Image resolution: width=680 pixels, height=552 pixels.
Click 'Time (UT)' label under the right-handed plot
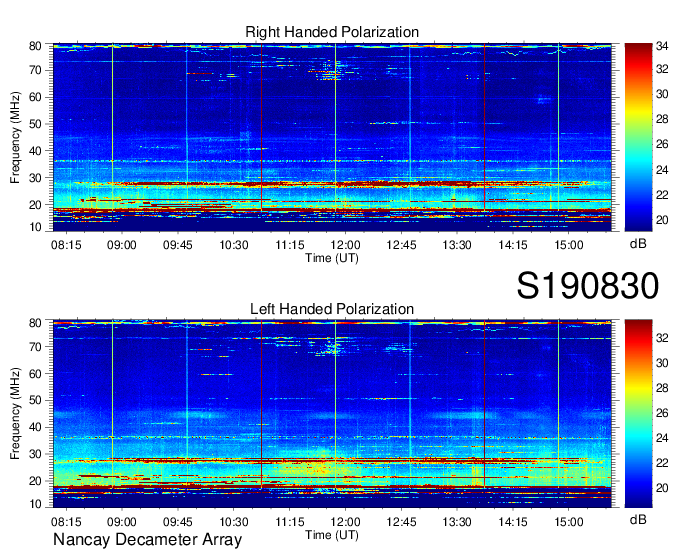(x=332, y=258)
